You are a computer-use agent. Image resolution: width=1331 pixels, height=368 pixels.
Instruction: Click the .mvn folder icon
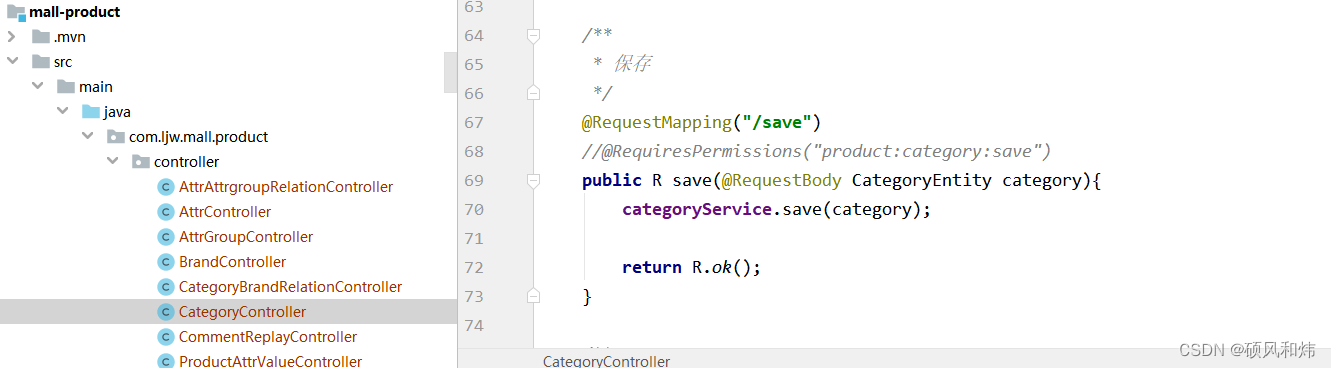coord(41,37)
